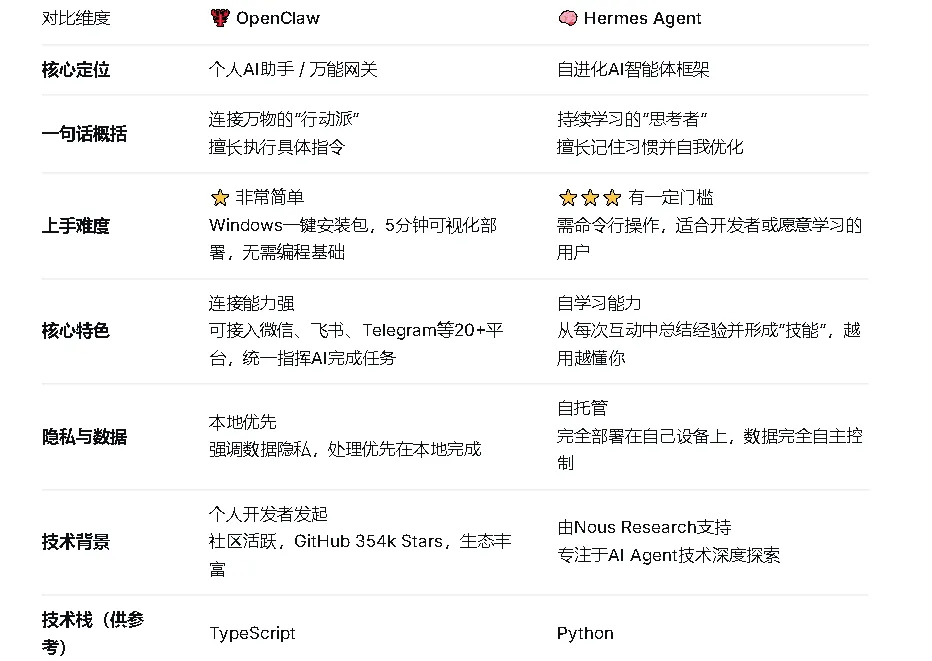932x661 pixels.
Task: Click the 对比维度 header cell
Action: (x=76, y=18)
